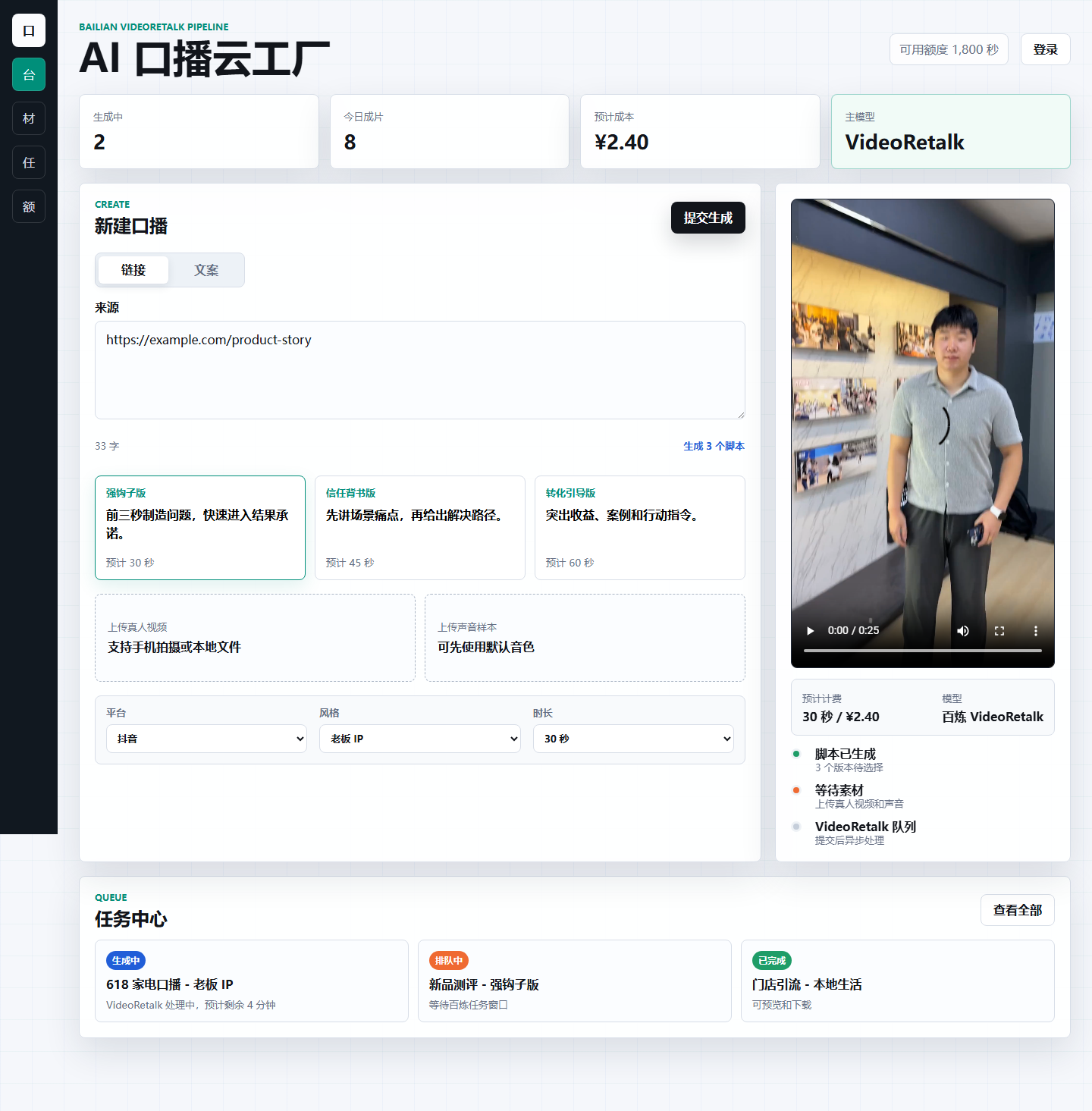Select the 强钩子版 script card

[x=200, y=528]
